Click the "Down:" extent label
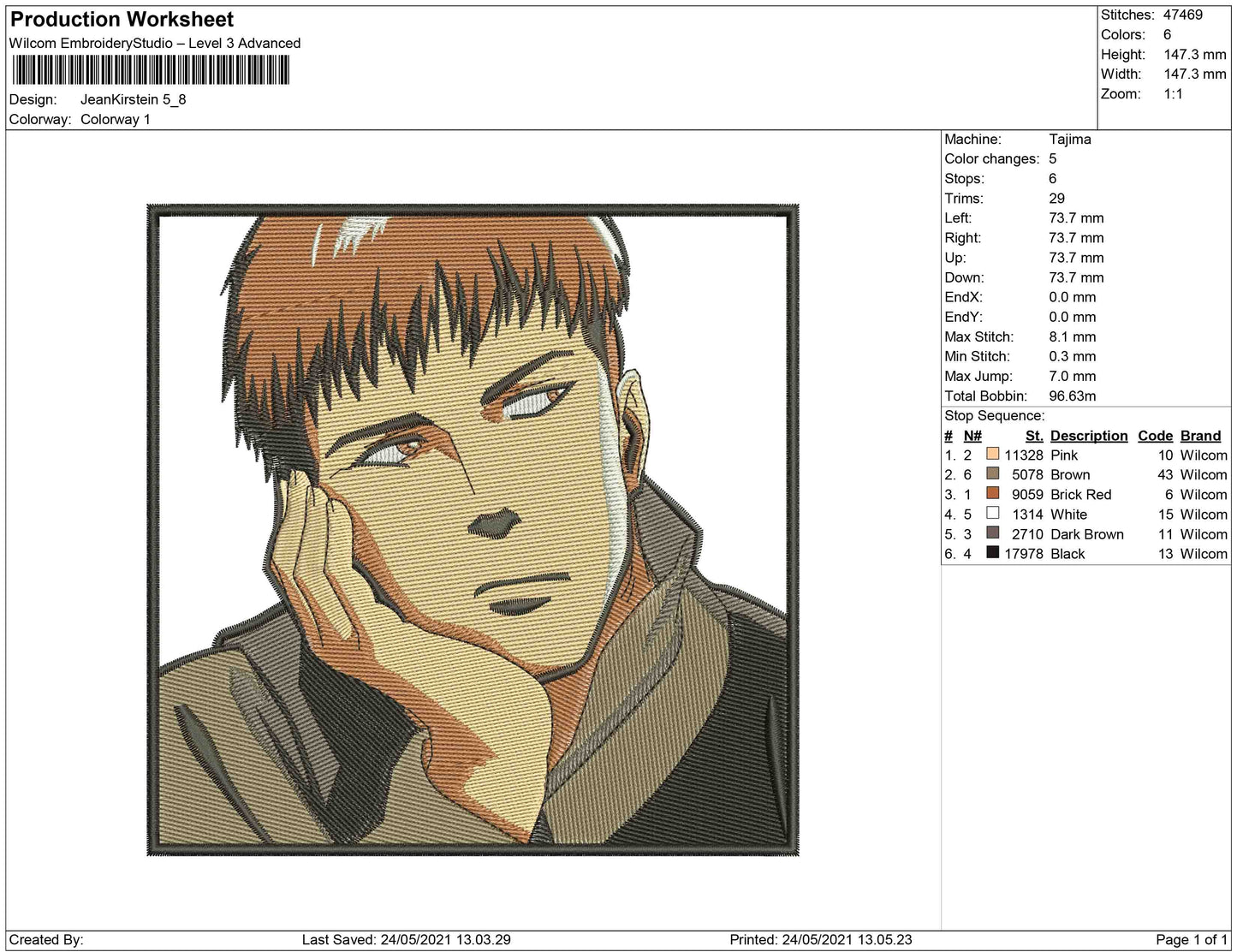This screenshot has height=952, width=1237. tap(965, 277)
